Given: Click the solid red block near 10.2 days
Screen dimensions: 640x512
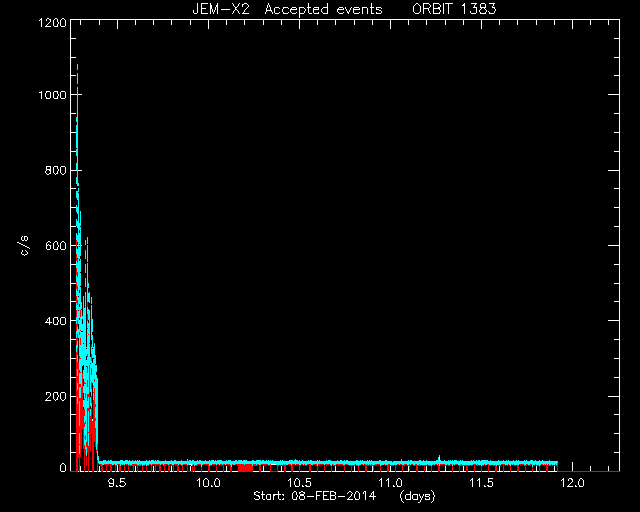Looking at the screenshot, I should coord(245,467).
